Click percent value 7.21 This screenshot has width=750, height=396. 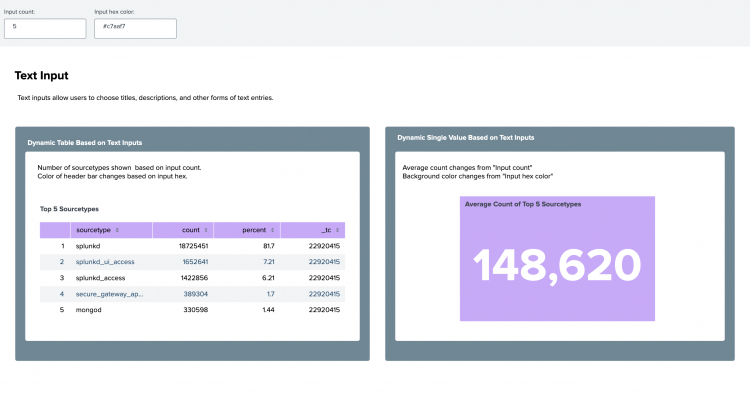point(269,262)
